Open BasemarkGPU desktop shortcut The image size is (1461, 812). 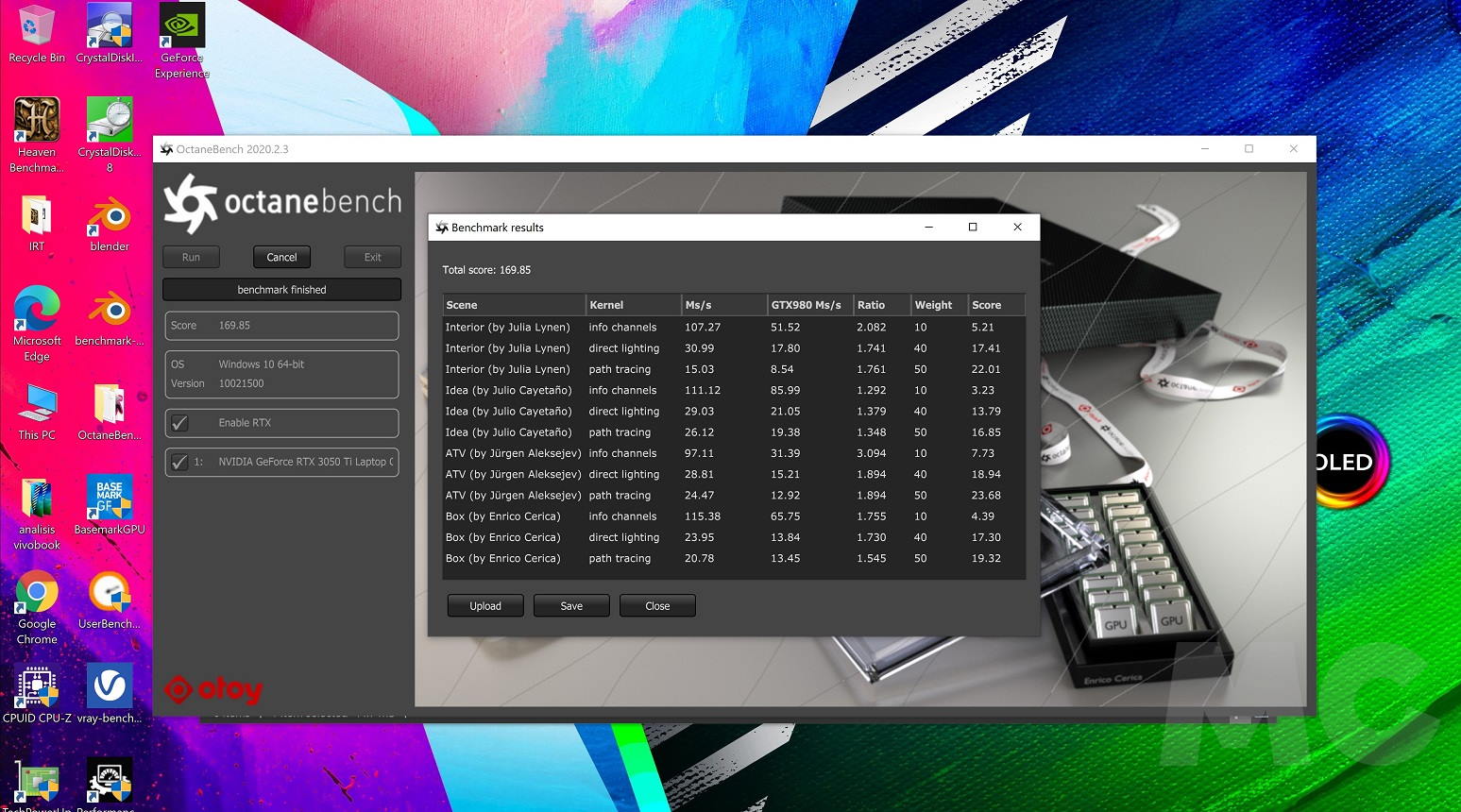tap(110, 499)
